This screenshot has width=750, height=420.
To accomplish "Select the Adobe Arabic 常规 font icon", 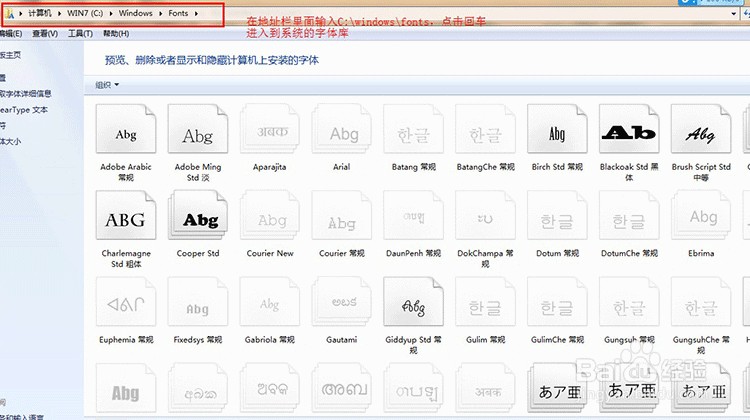I will [x=126, y=129].
